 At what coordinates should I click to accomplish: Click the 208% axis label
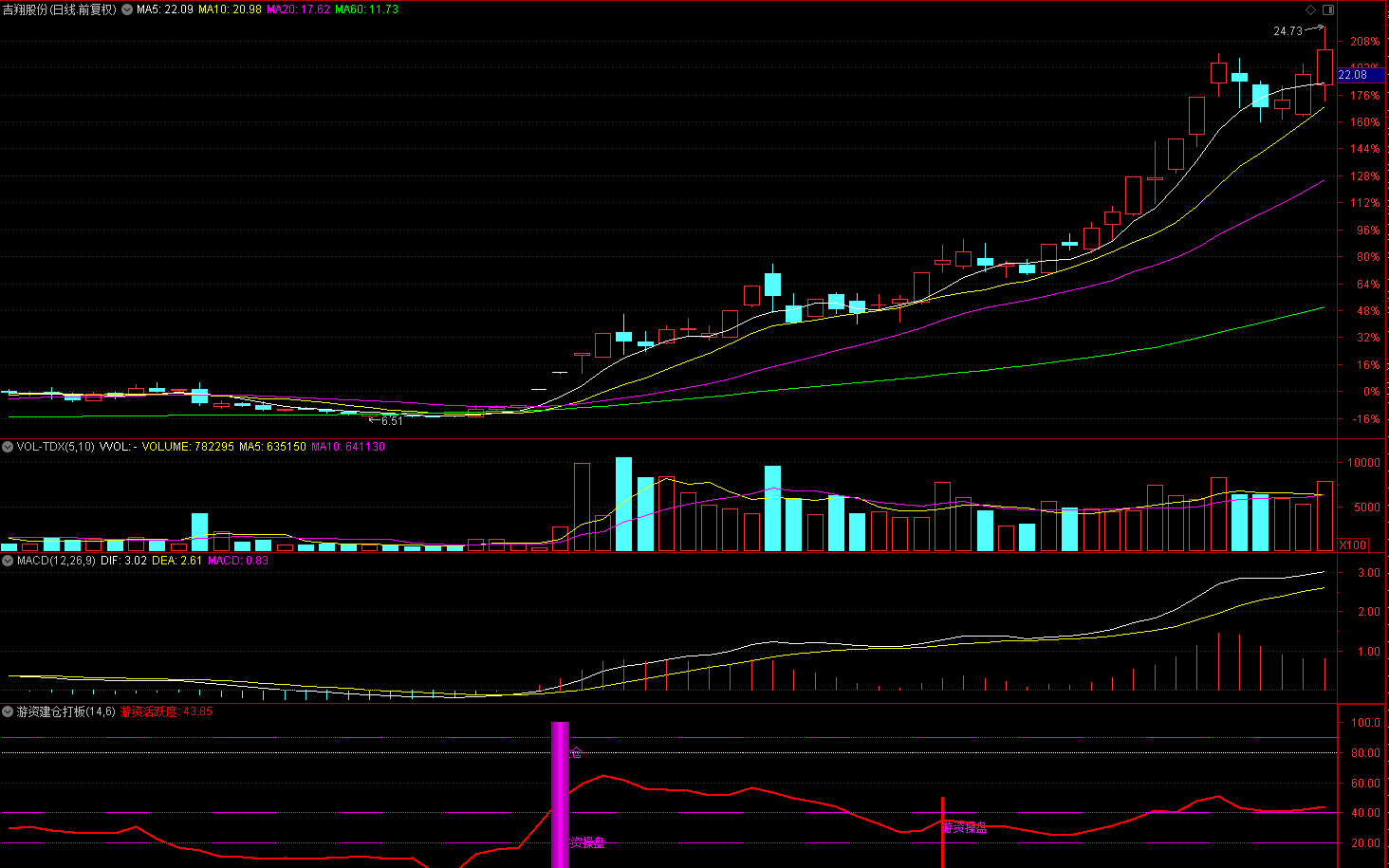pyautogui.click(x=1364, y=43)
